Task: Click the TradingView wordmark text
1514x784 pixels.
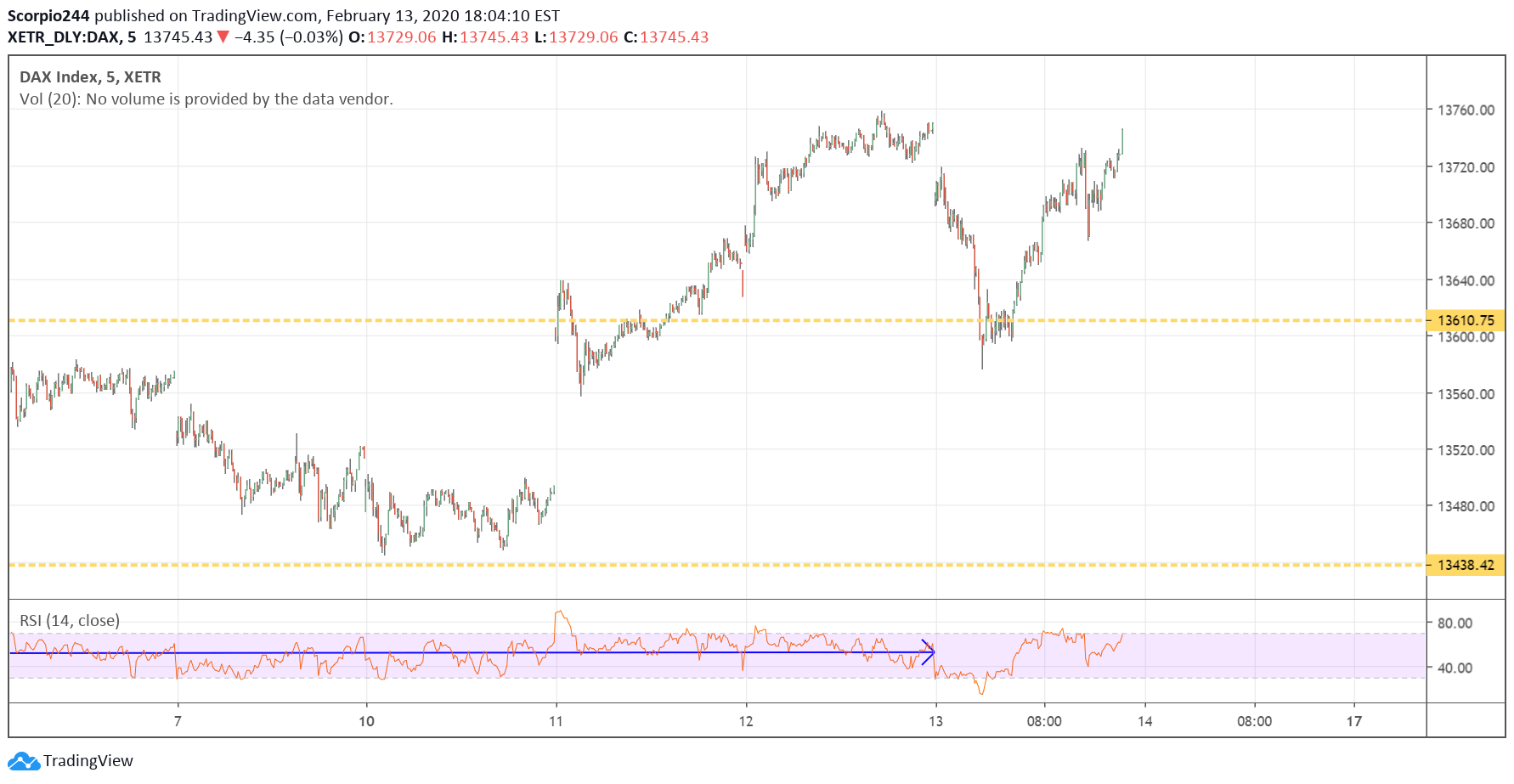Action: 88,761
